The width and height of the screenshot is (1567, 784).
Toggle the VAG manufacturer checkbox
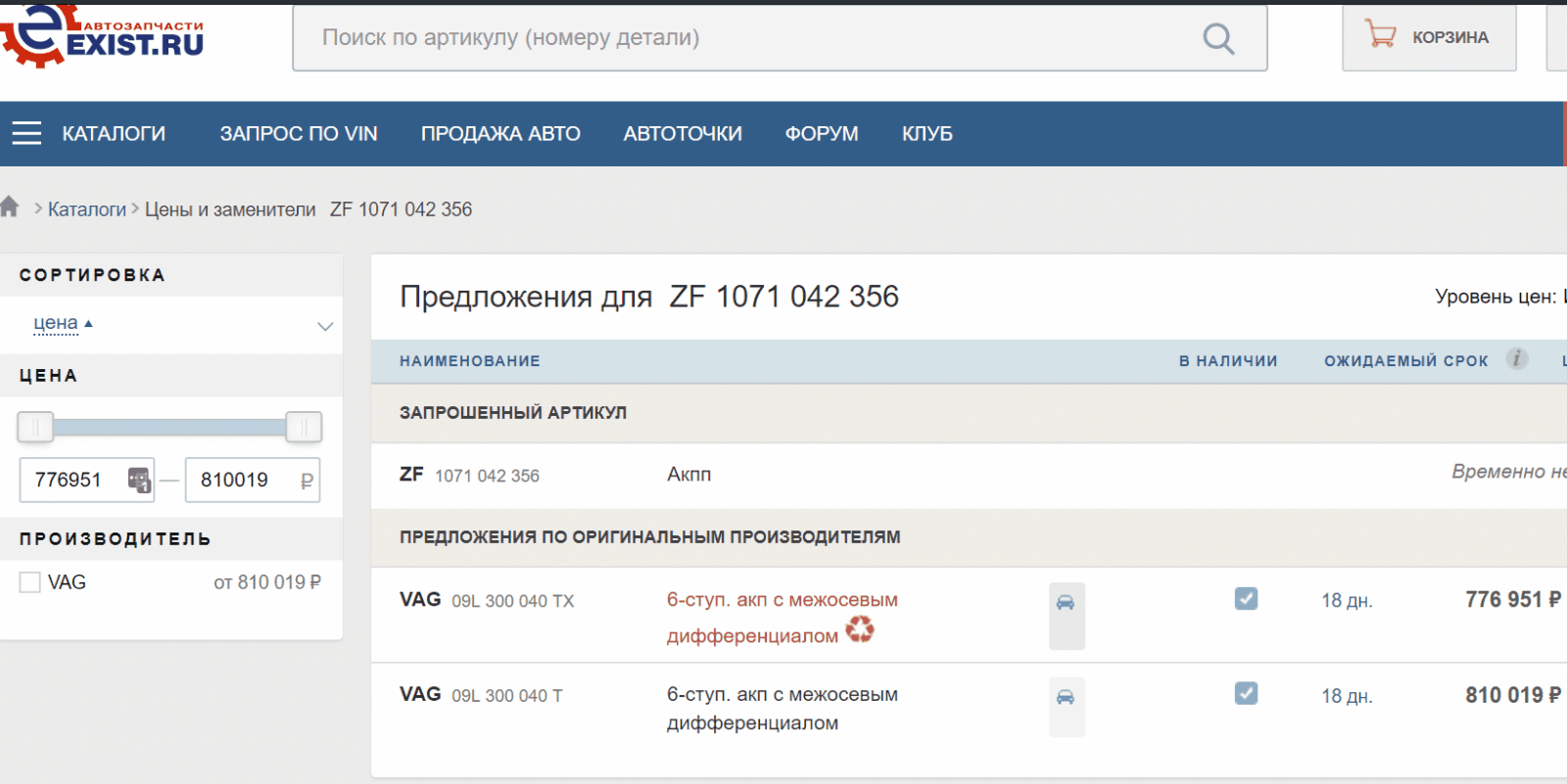(x=30, y=582)
